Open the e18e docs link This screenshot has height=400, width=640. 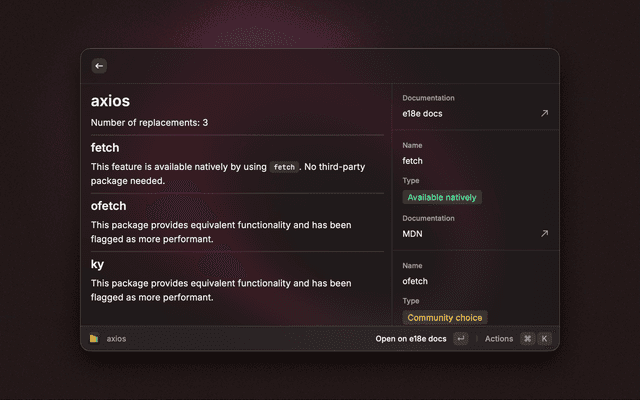coord(422,113)
